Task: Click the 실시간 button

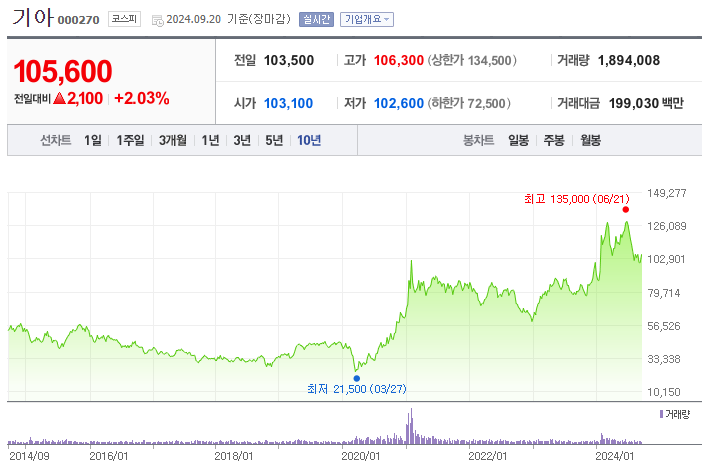Action: (316, 19)
